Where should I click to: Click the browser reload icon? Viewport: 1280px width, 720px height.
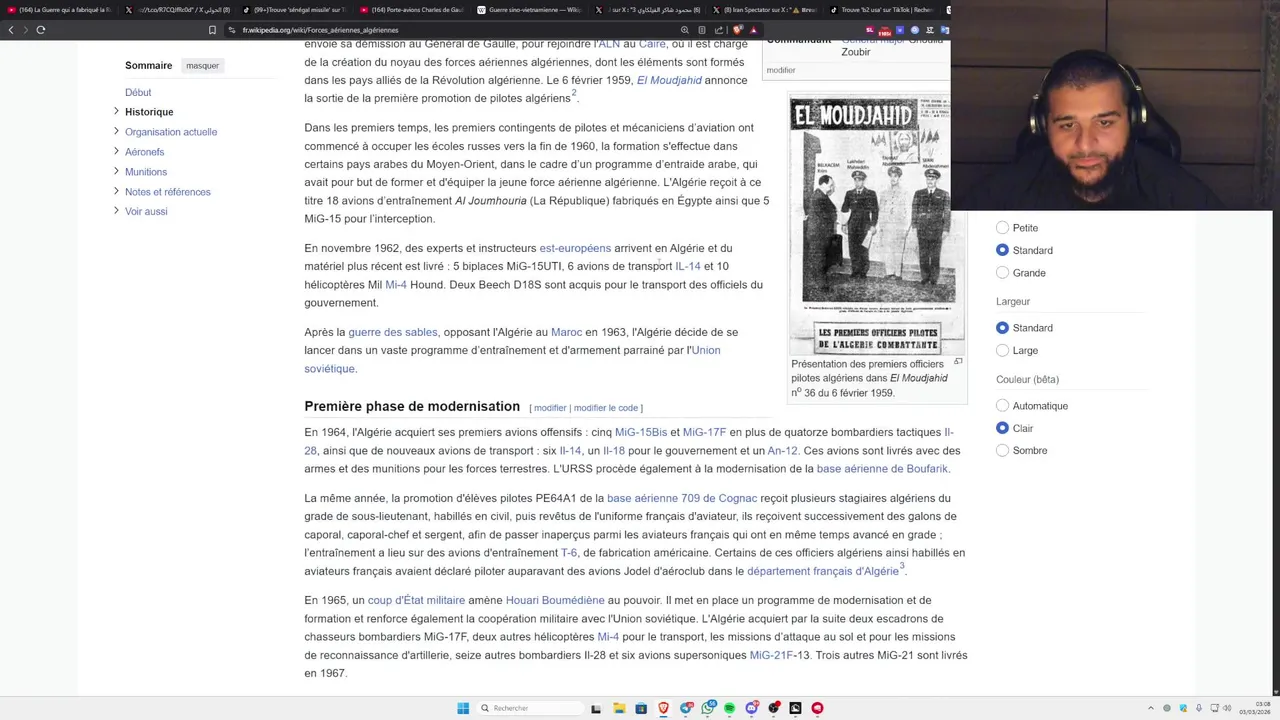tap(41, 30)
